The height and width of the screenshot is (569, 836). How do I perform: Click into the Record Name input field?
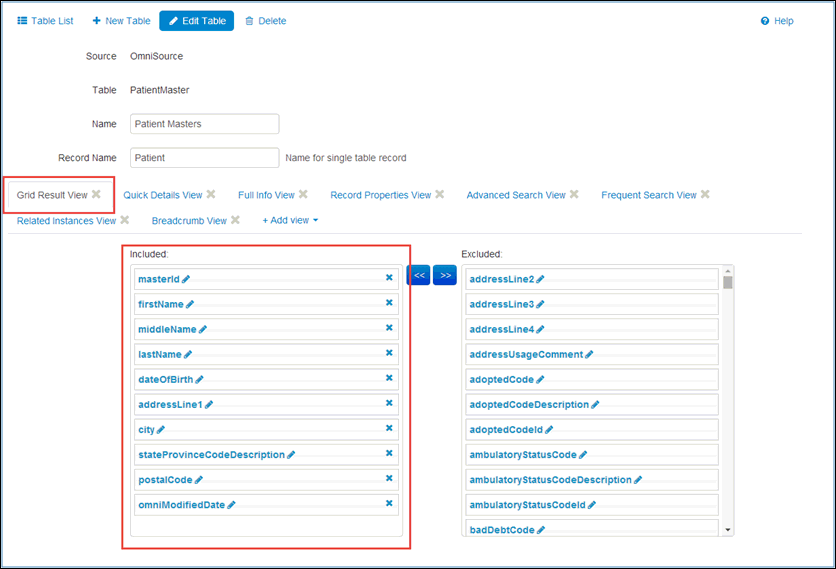click(x=204, y=158)
